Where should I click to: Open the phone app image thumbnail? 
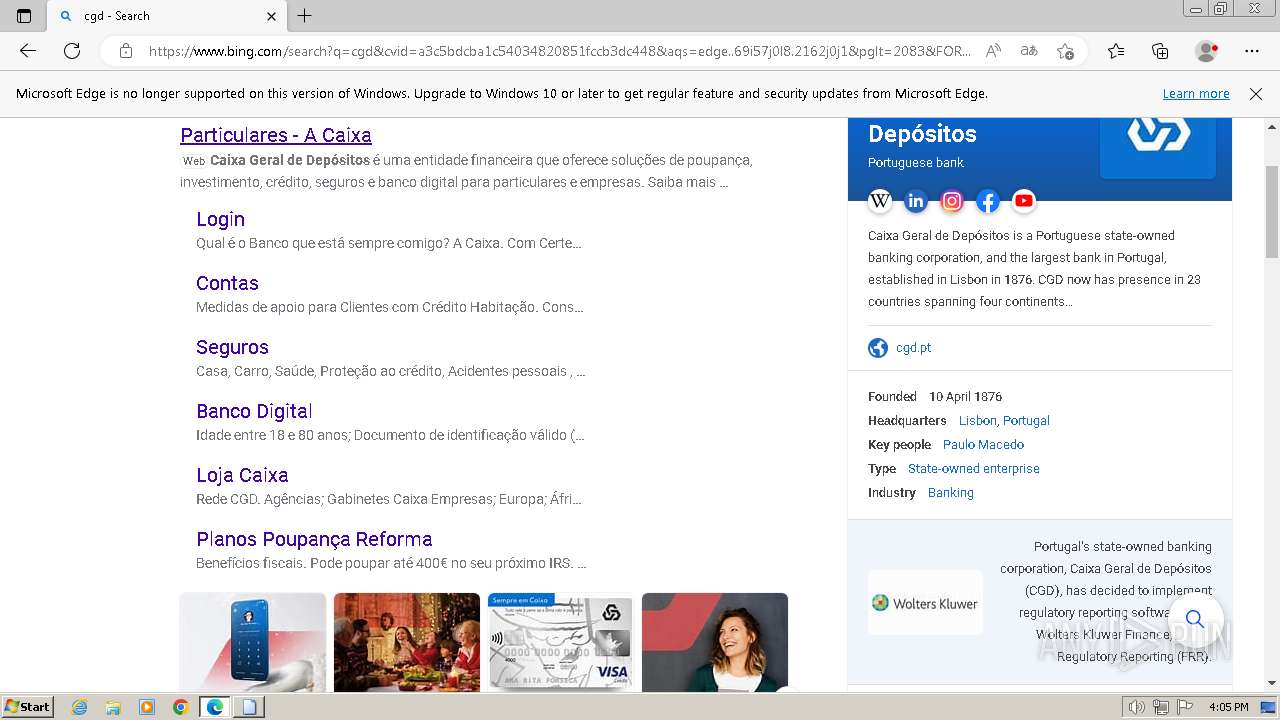coord(253,642)
